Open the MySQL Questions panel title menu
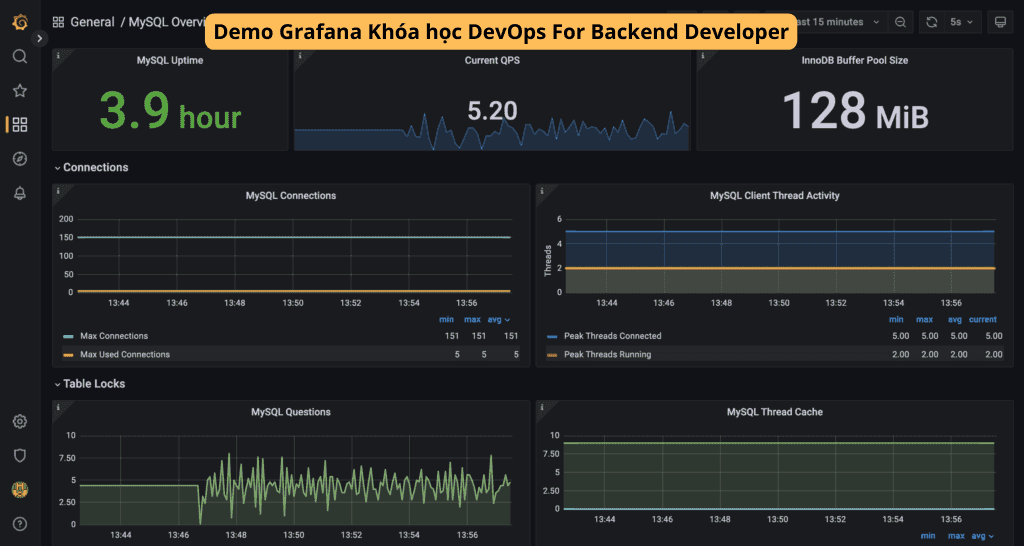 pyautogui.click(x=291, y=412)
